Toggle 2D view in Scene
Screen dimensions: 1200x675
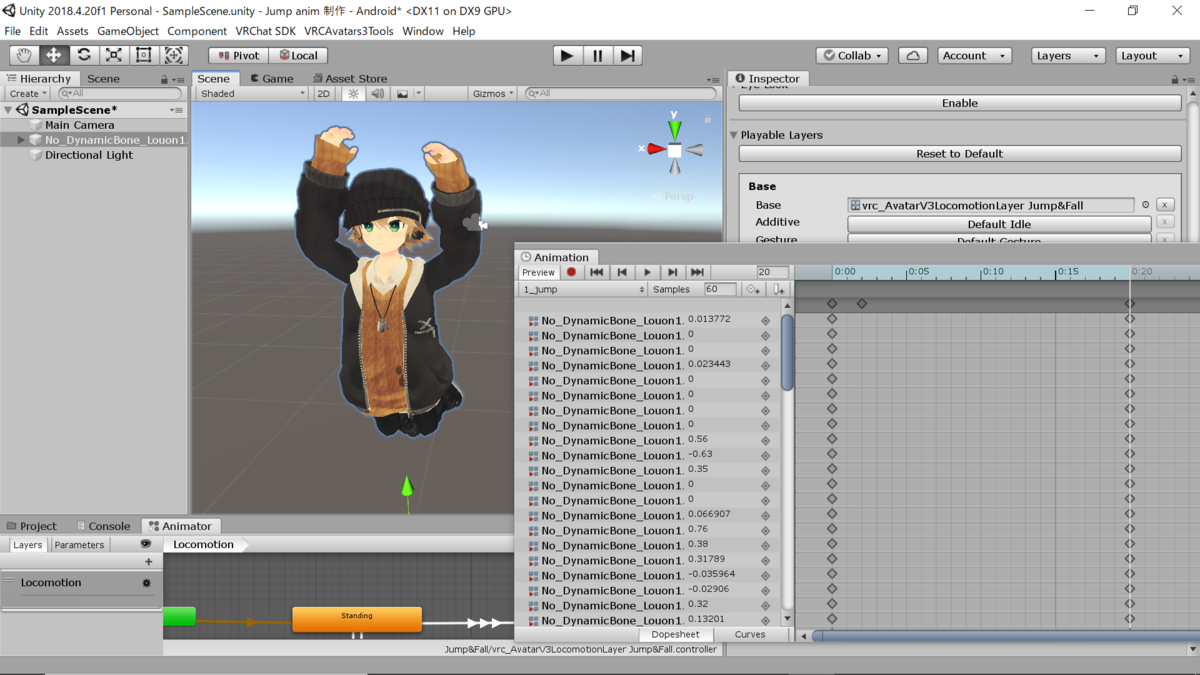pyautogui.click(x=323, y=93)
